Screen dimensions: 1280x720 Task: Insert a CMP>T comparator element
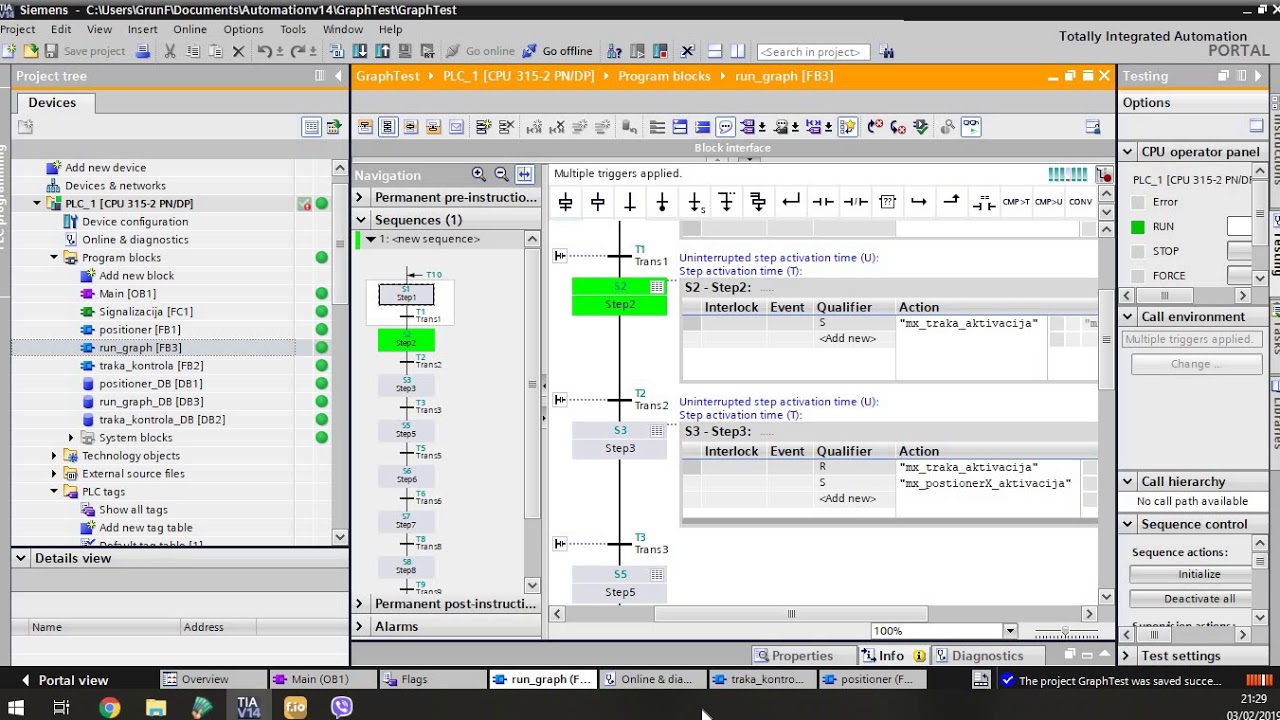[1016, 202]
